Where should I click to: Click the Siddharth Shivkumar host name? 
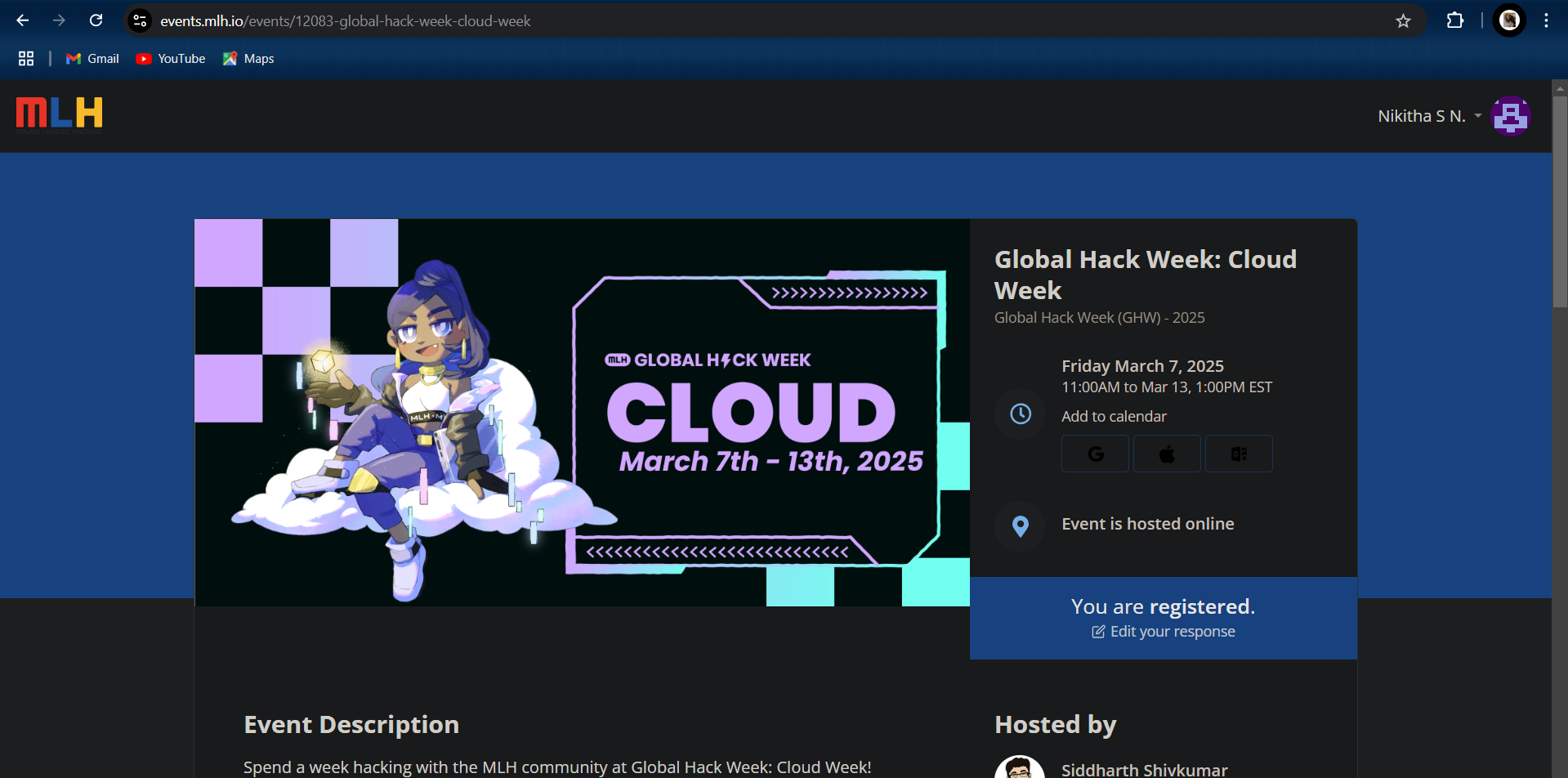(1144, 770)
